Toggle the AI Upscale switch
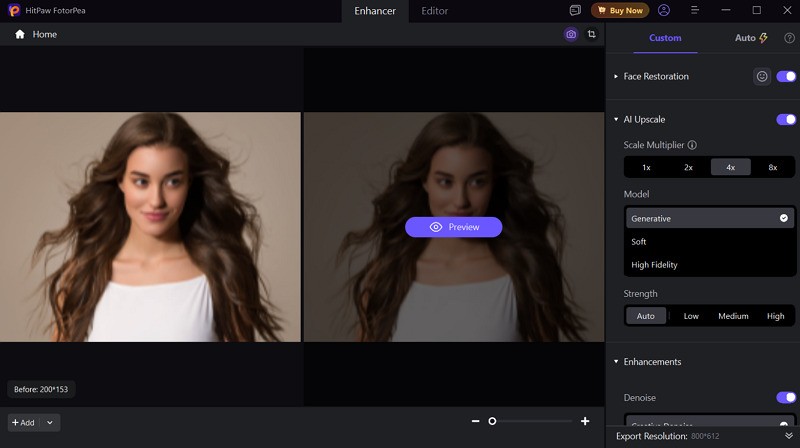The image size is (800, 448). click(x=786, y=119)
